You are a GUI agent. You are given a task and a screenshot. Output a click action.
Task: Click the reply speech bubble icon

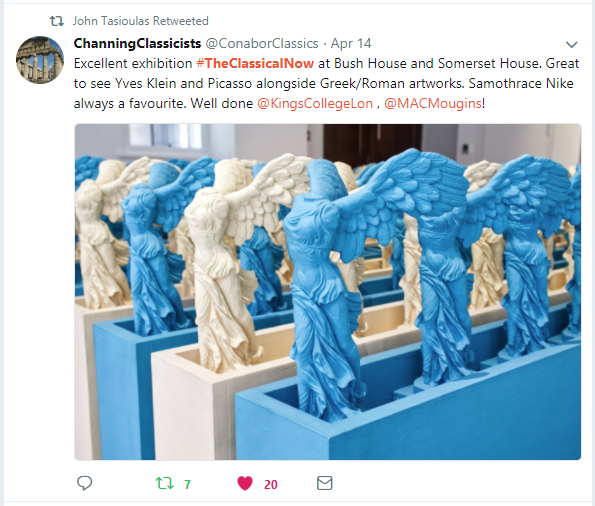point(84,483)
